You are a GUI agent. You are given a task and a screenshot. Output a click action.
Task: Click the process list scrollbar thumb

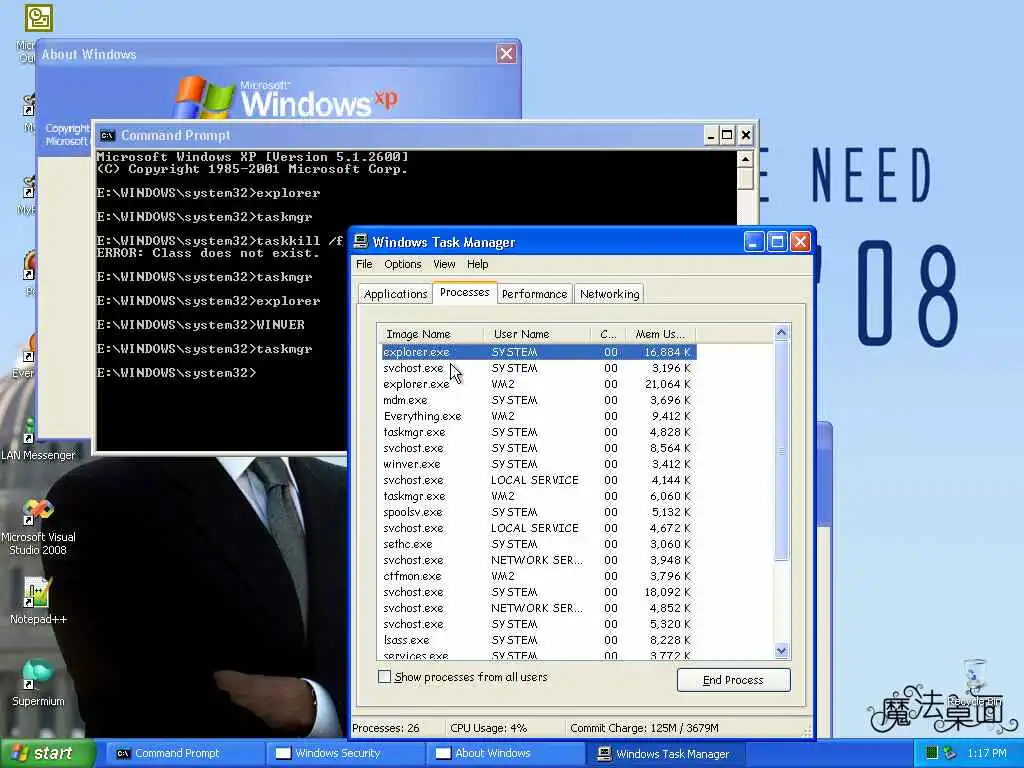pos(781,451)
